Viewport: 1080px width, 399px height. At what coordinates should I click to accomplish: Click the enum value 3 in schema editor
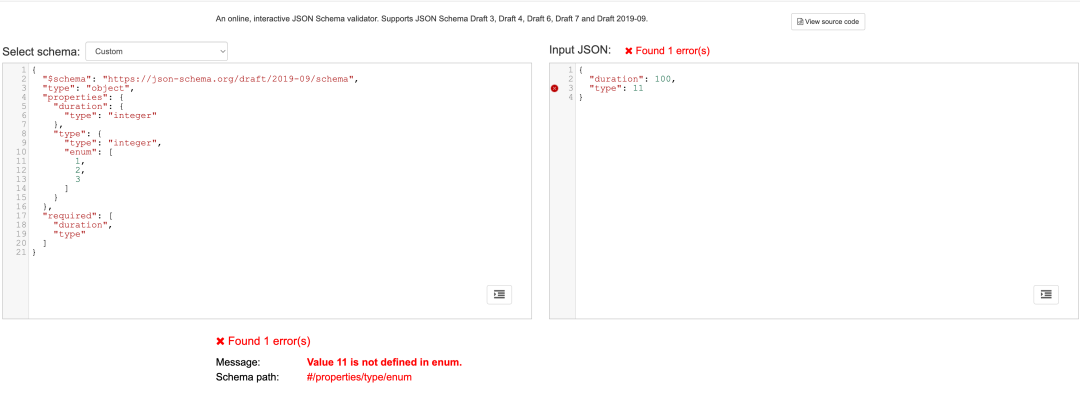point(78,179)
